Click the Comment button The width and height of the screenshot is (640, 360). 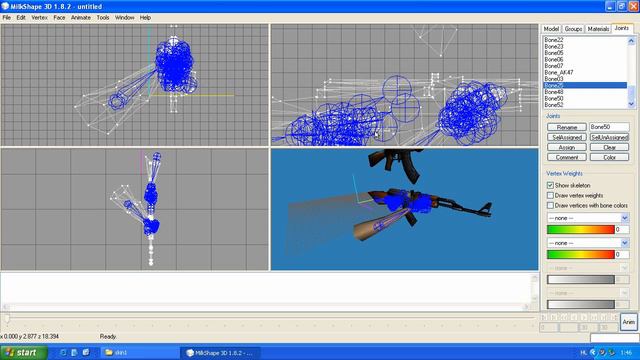click(567, 157)
